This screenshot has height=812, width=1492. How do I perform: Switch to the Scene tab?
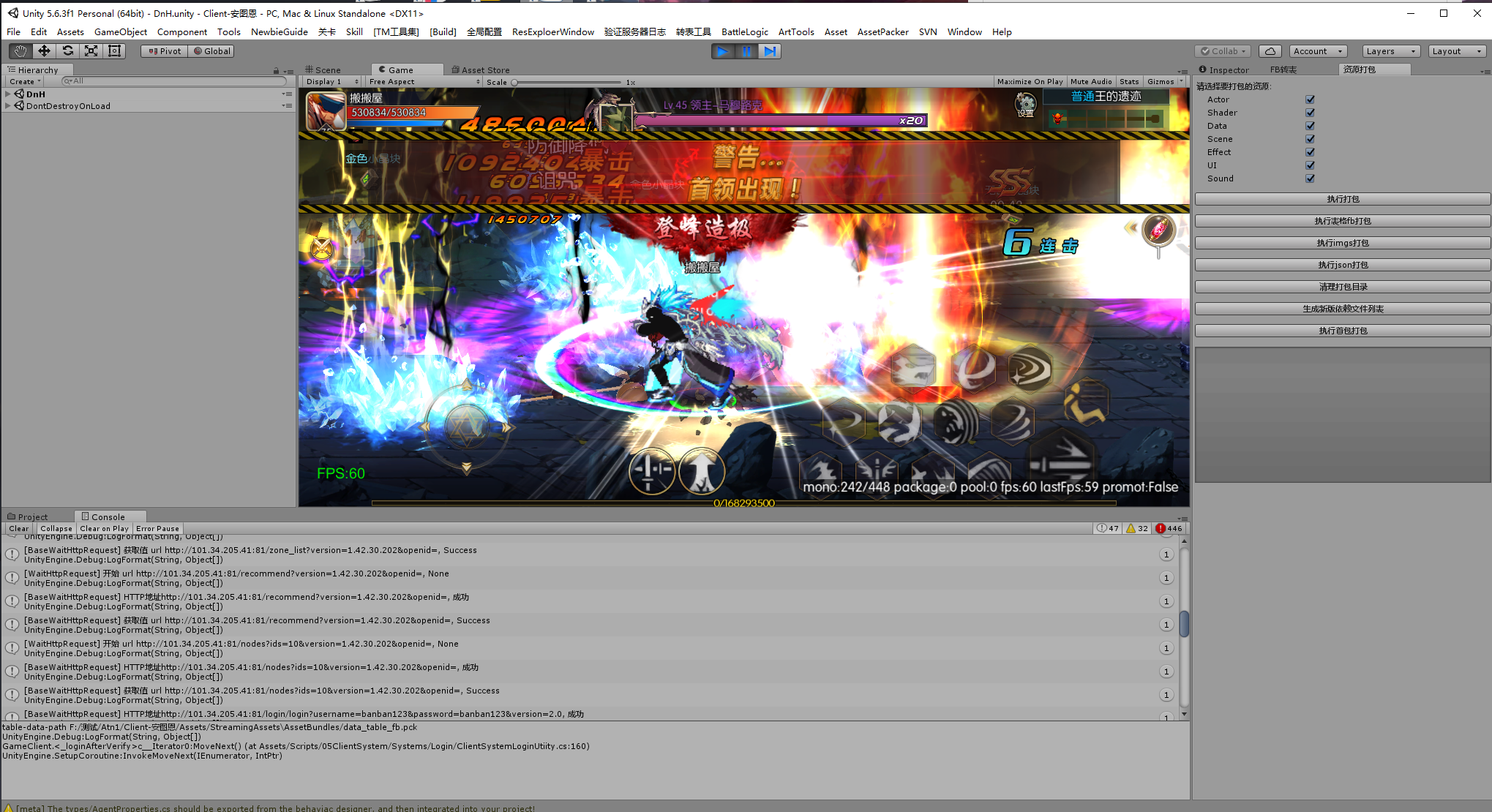point(323,70)
